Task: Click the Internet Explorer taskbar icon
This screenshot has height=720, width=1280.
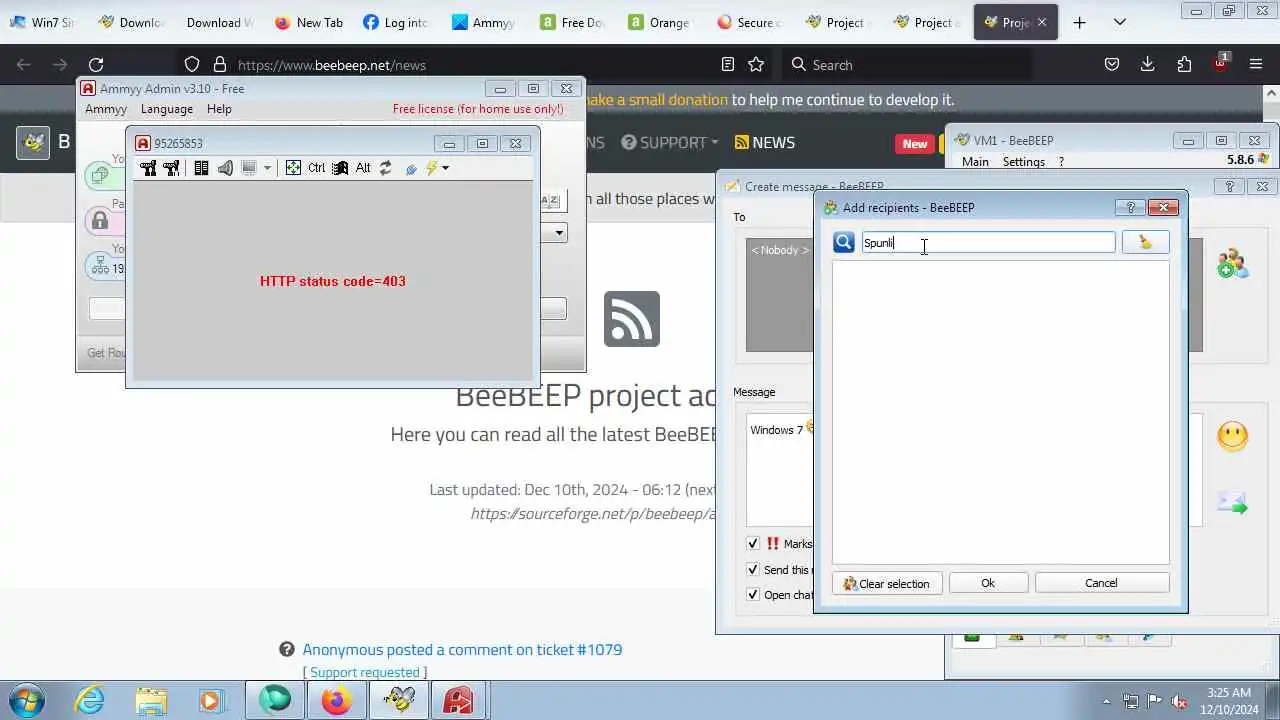Action: click(x=90, y=700)
